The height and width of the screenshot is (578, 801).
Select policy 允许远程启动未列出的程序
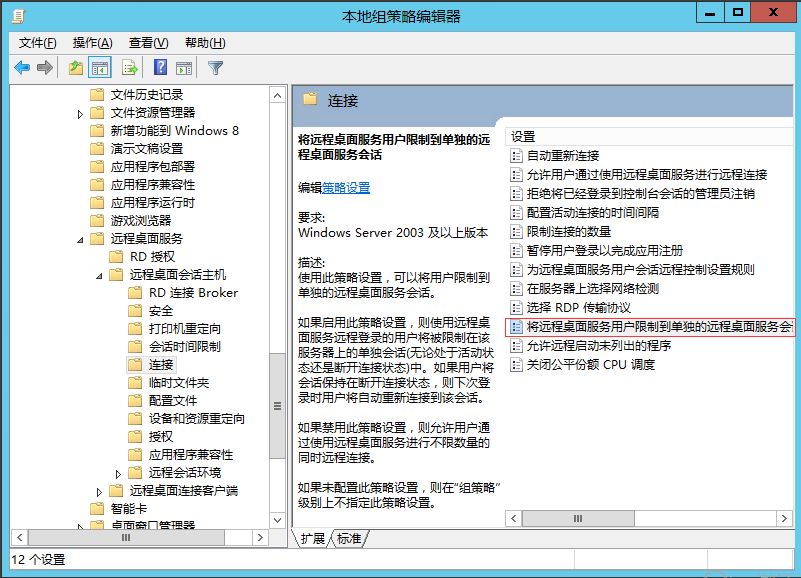599,345
